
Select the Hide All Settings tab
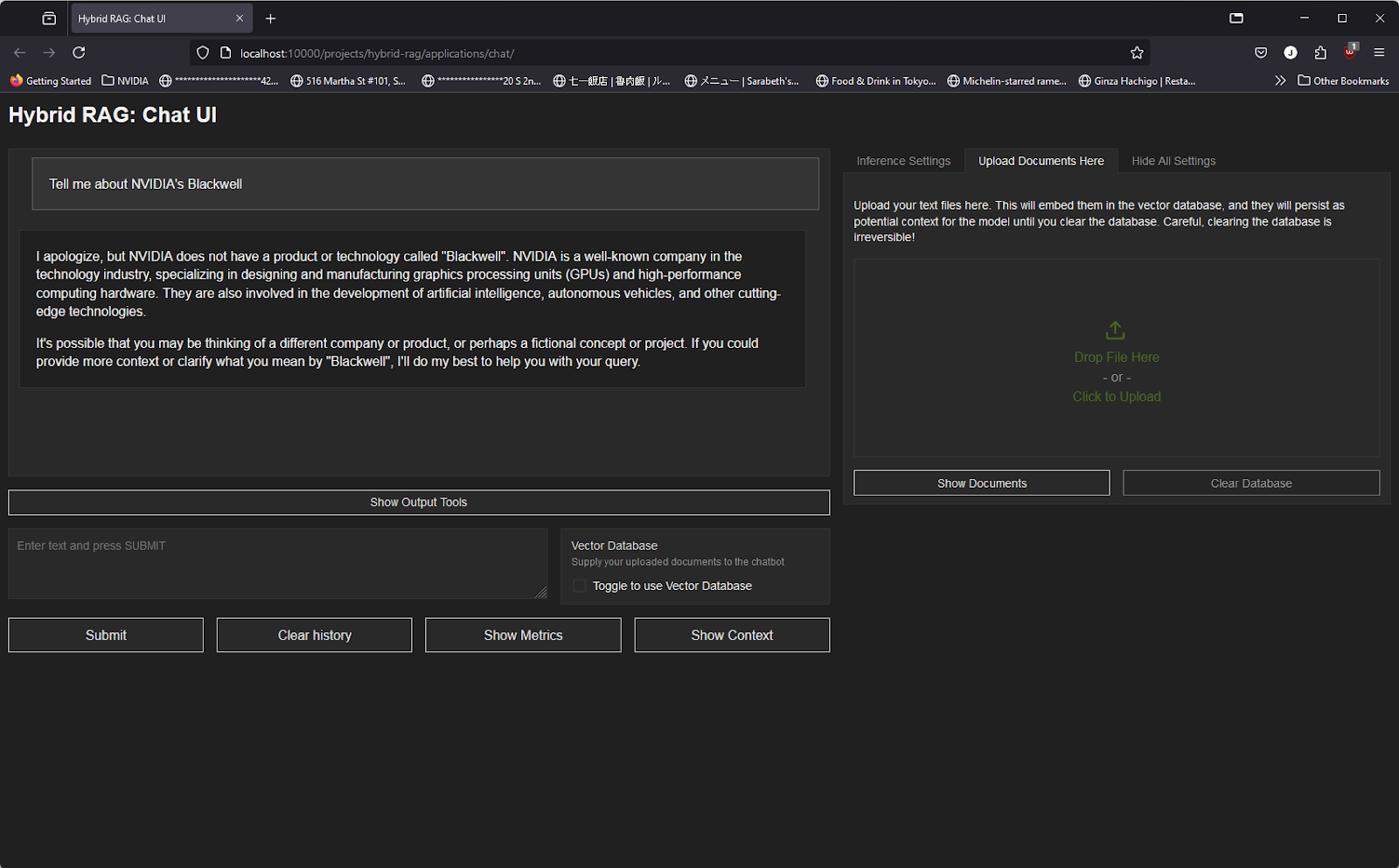(1173, 161)
